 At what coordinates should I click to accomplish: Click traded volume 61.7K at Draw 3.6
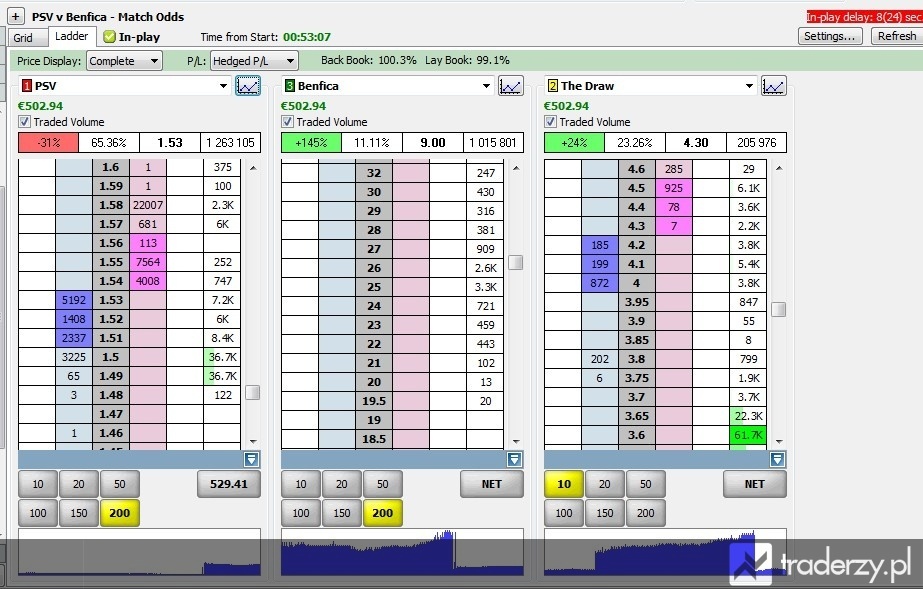tap(748, 435)
